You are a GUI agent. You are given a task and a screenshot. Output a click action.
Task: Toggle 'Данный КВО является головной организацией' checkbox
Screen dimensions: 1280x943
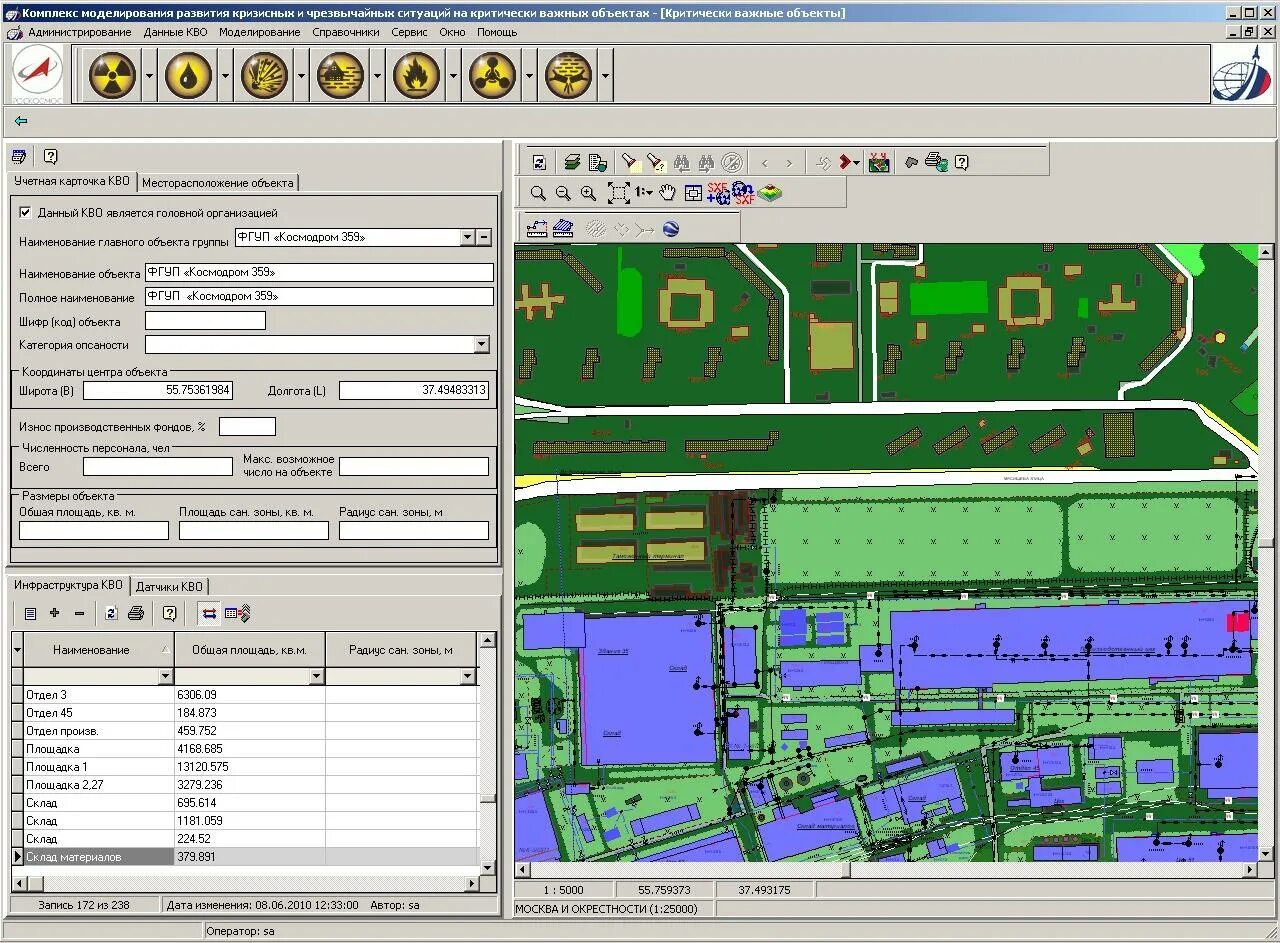[x=26, y=213]
